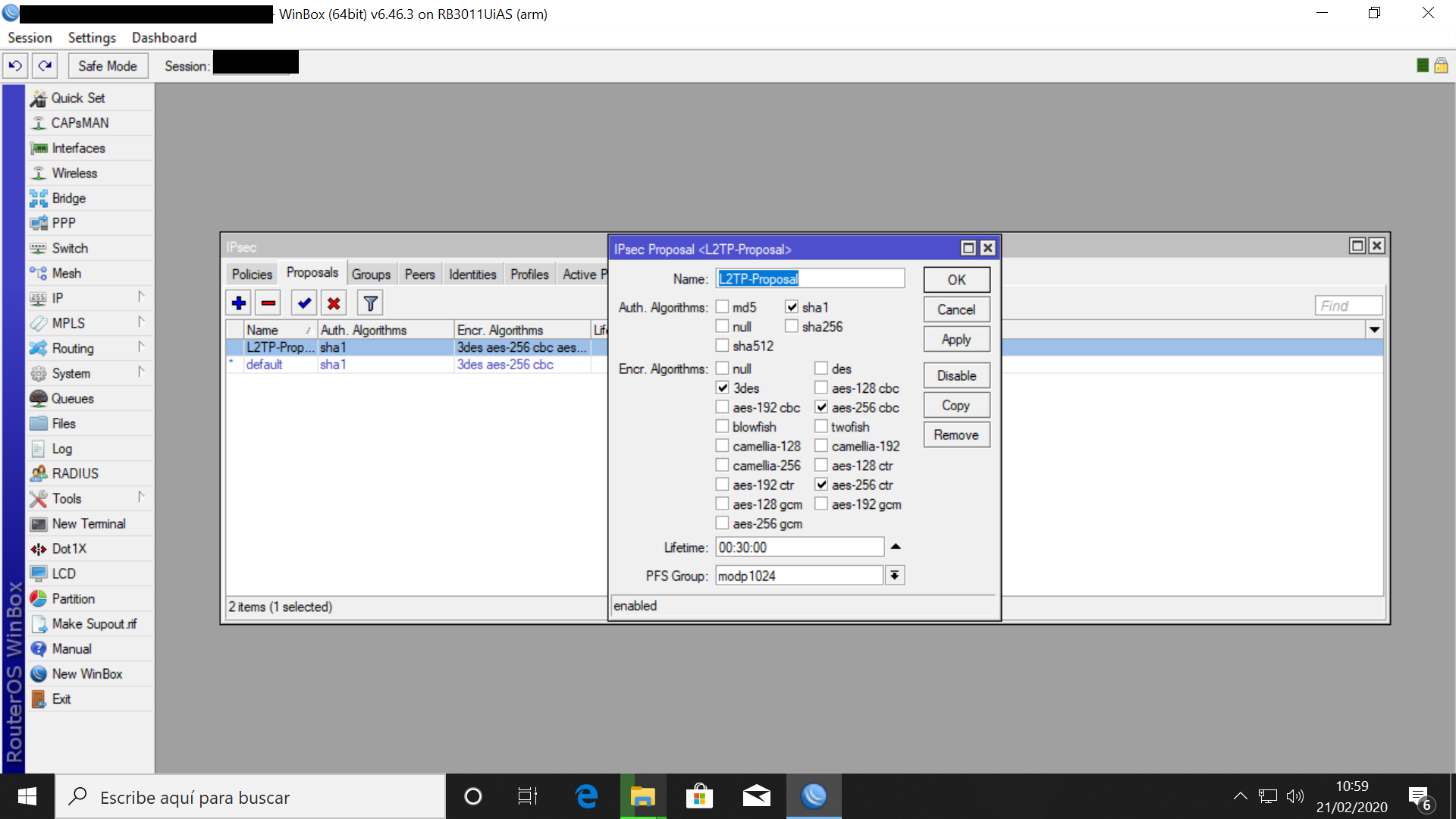Click the proposal Name input field
1456x819 pixels.
810,278
